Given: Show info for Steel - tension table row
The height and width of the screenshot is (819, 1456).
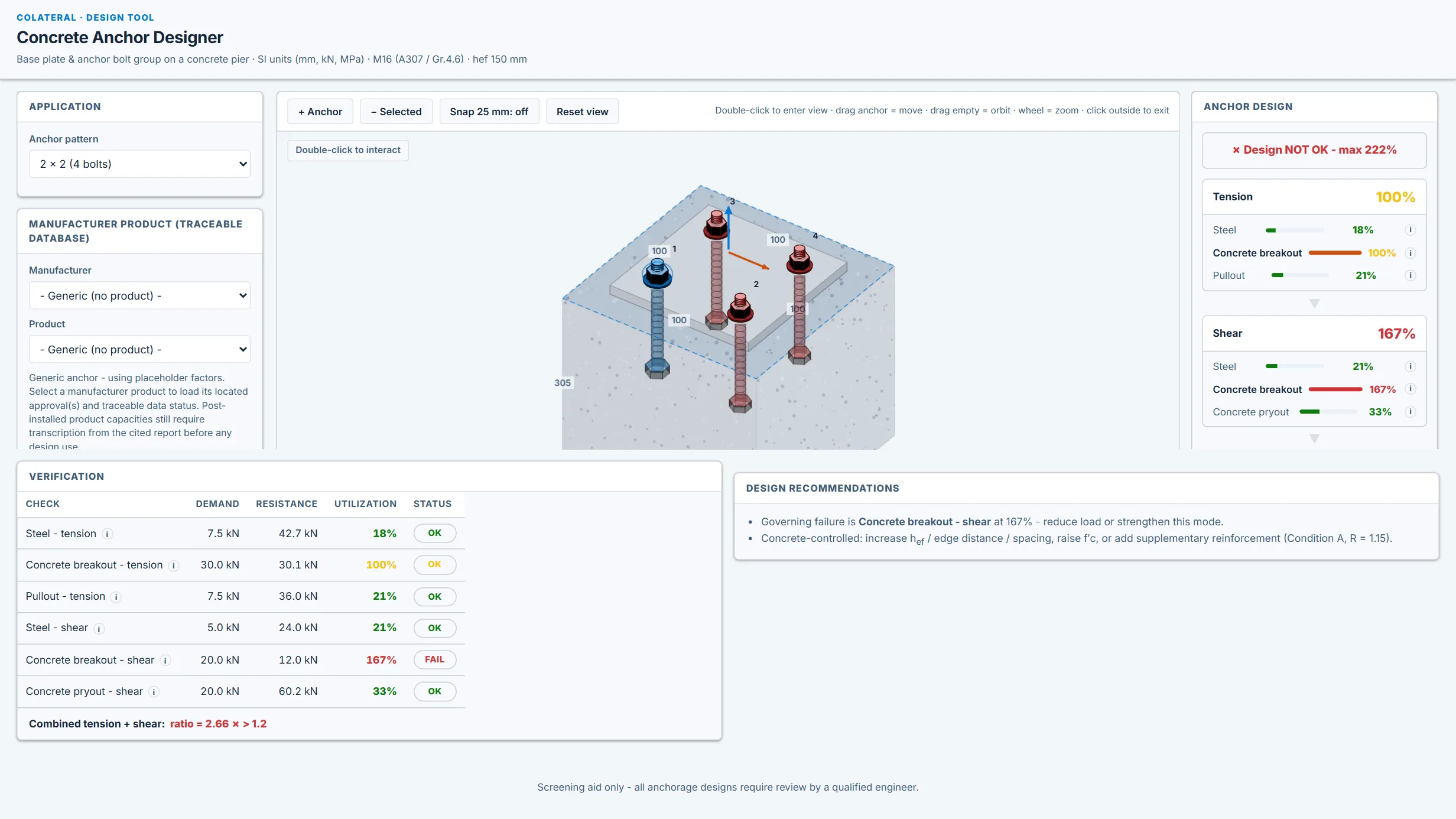Looking at the screenshot, I should [107, 534].
